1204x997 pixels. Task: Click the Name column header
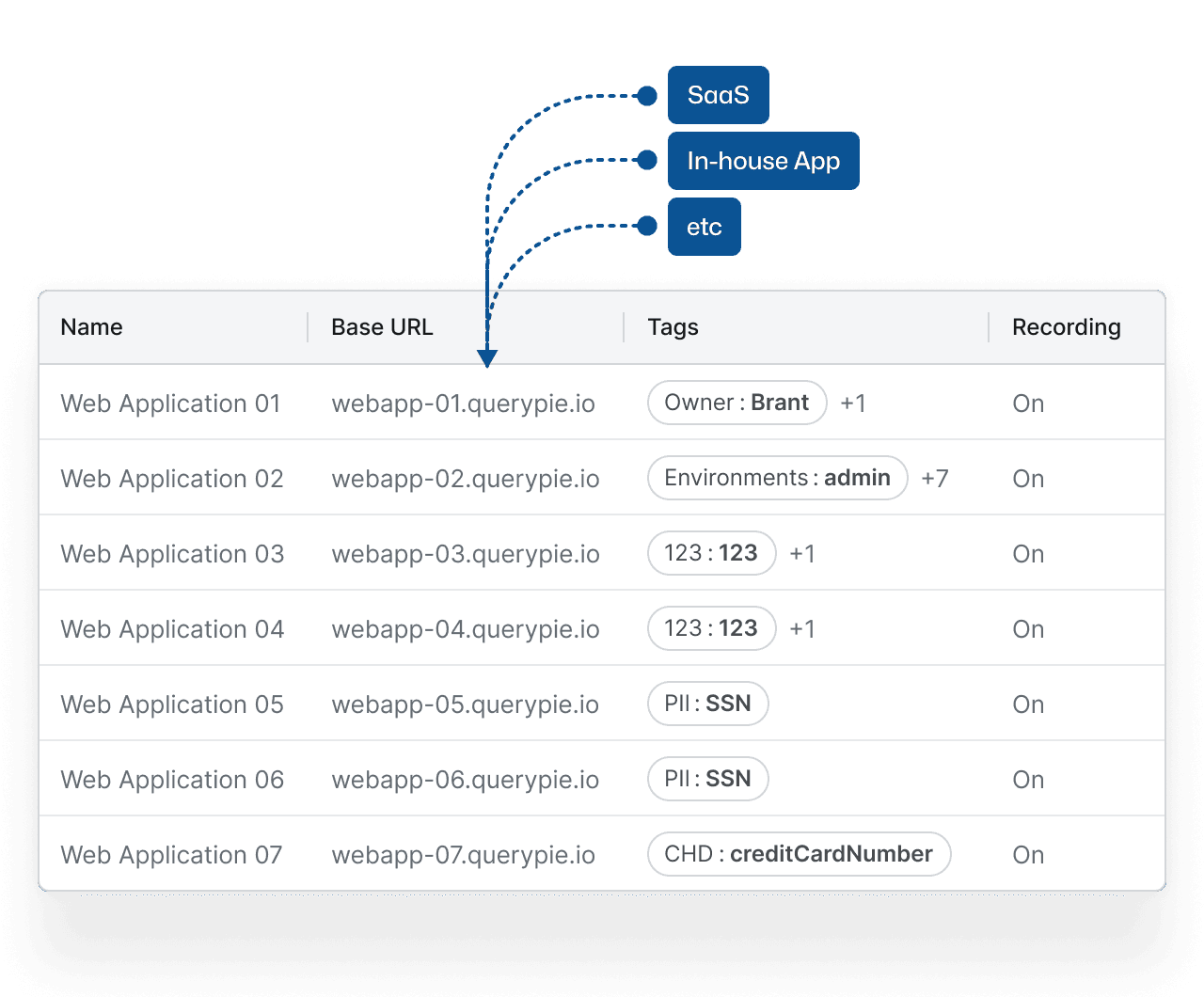pyautogui.click(x=92, y=327)
